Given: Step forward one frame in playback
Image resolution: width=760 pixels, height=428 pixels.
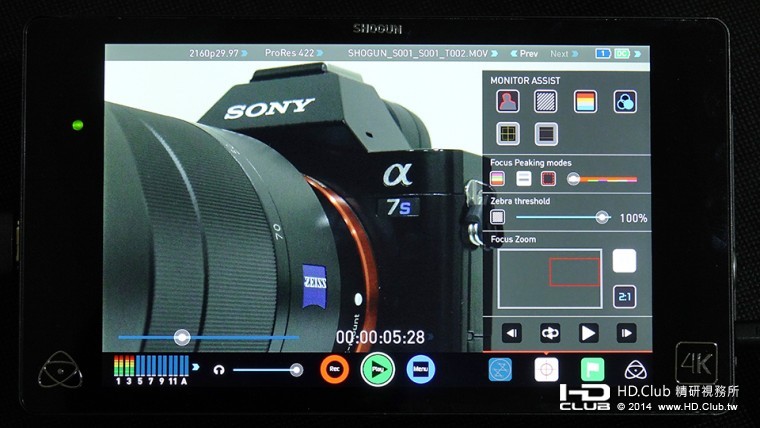Looking at the screenshot, I should [x=626, y=333].
